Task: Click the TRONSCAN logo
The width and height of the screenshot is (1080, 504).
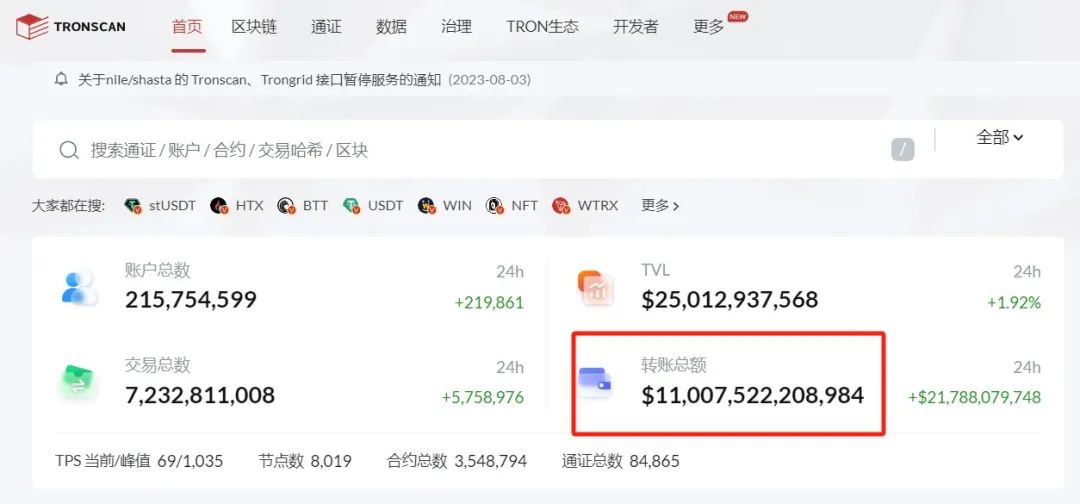Action: coord(70,27)
